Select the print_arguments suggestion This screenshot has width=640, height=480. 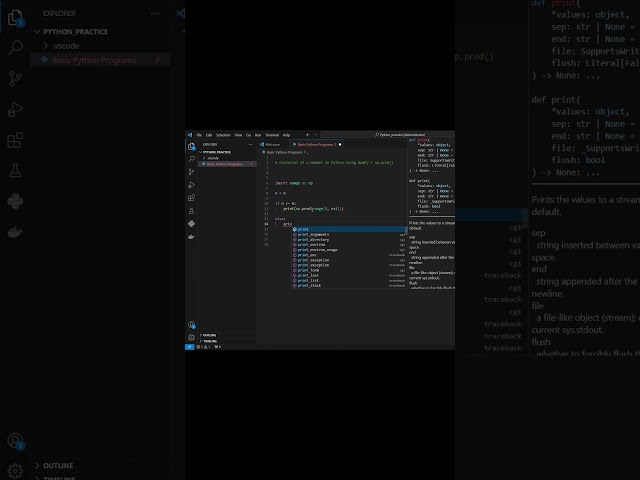point(349,235)
